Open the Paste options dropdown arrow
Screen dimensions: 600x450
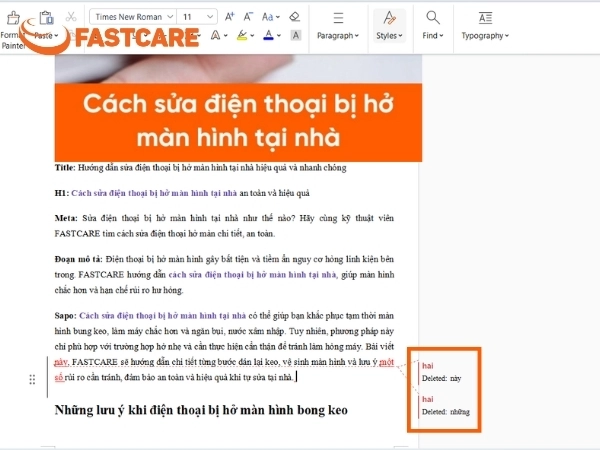click(56, 36)
